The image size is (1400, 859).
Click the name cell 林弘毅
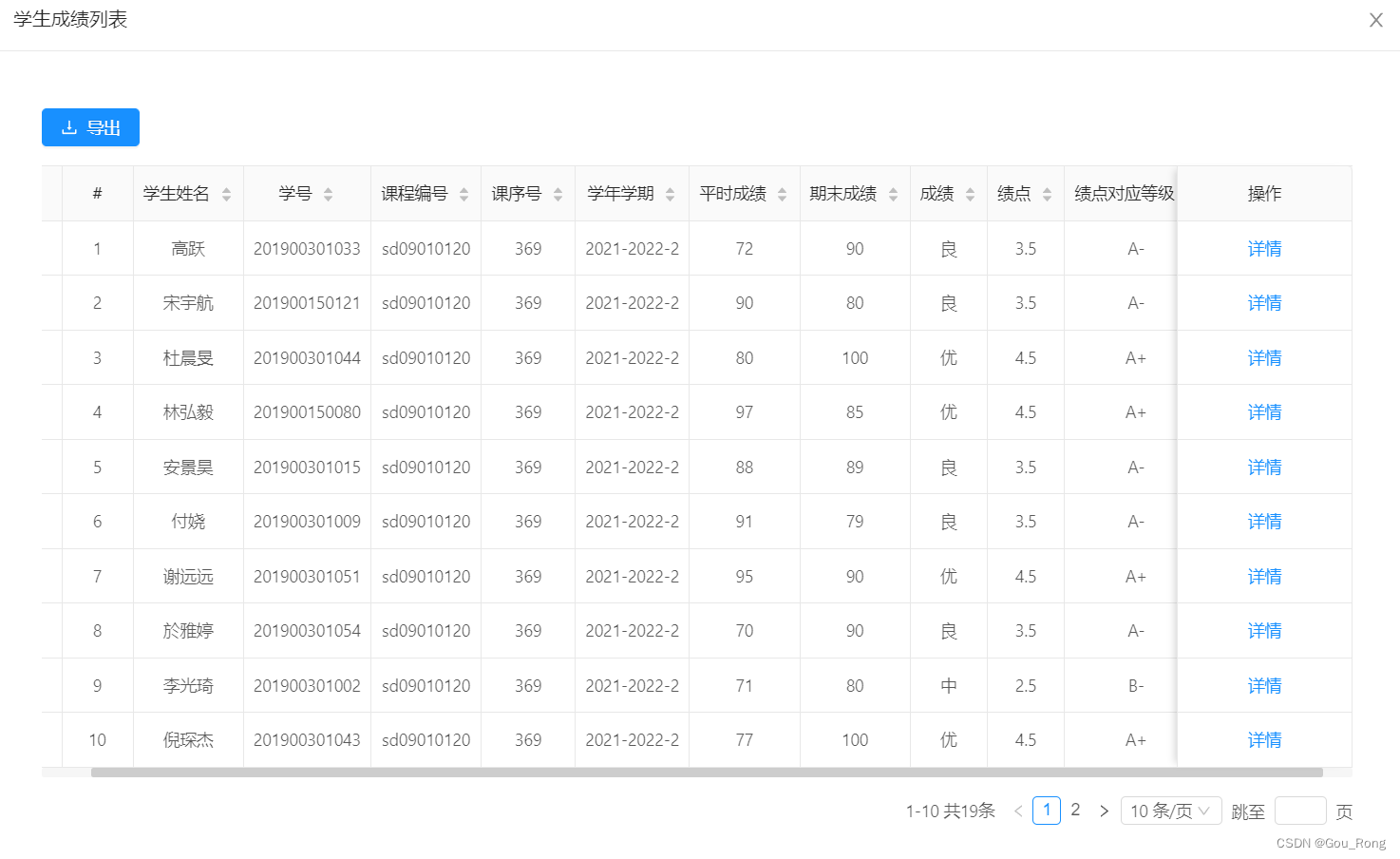pos(188,412)
